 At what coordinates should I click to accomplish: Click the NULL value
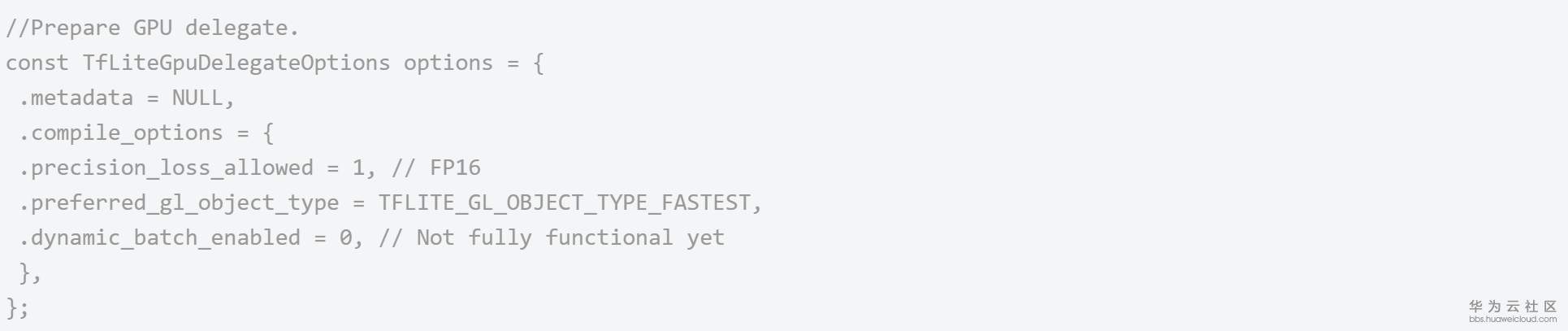(x=197, y=98)
